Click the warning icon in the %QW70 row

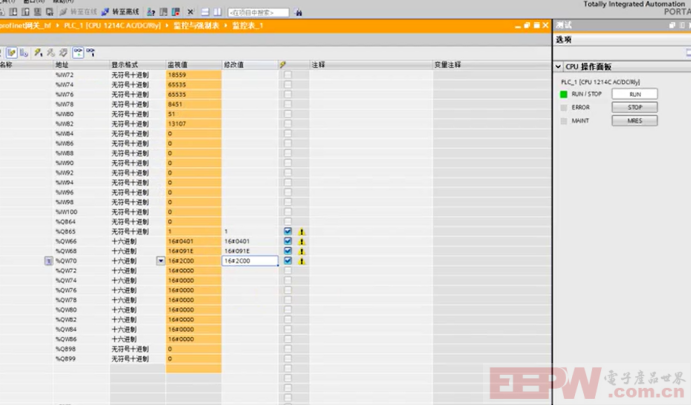302,261
